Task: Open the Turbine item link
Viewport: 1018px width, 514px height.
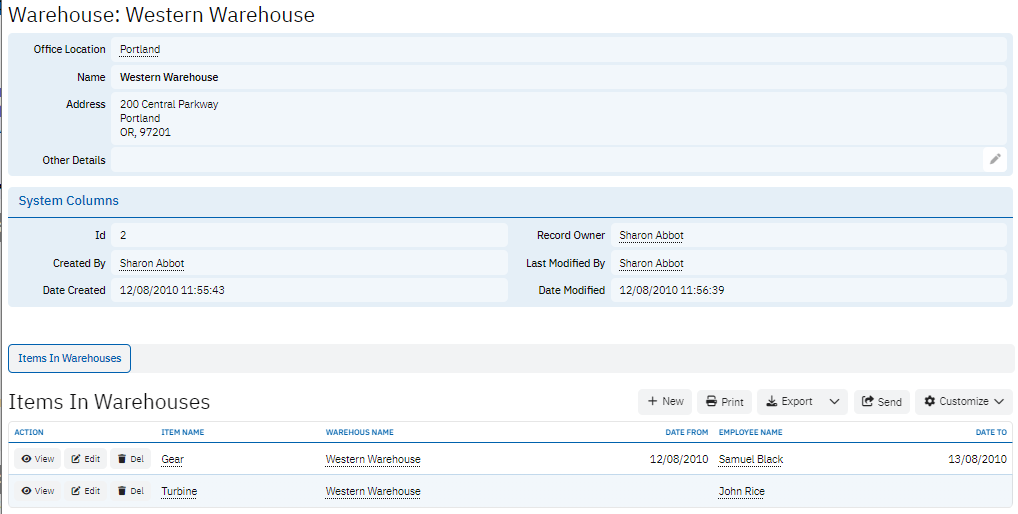Action: tap(179, 491)
